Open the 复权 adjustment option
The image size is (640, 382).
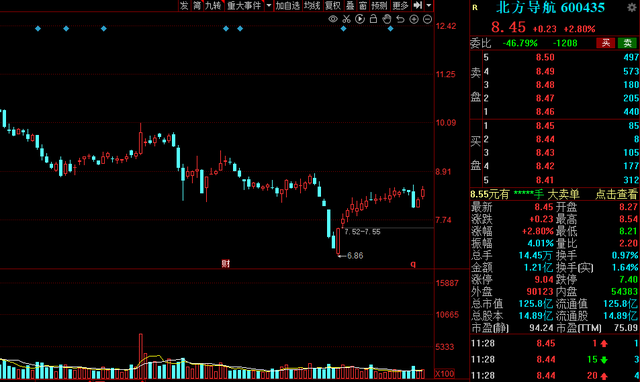tap(333, 5)
